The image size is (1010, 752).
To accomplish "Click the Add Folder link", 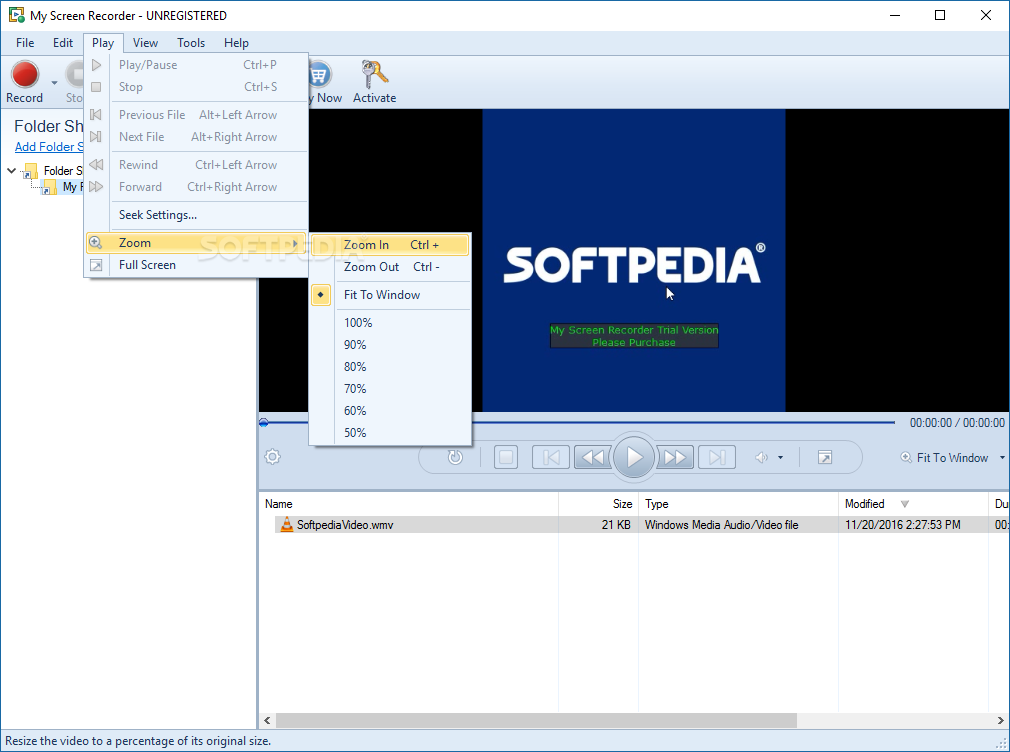I will coord(49,147).
